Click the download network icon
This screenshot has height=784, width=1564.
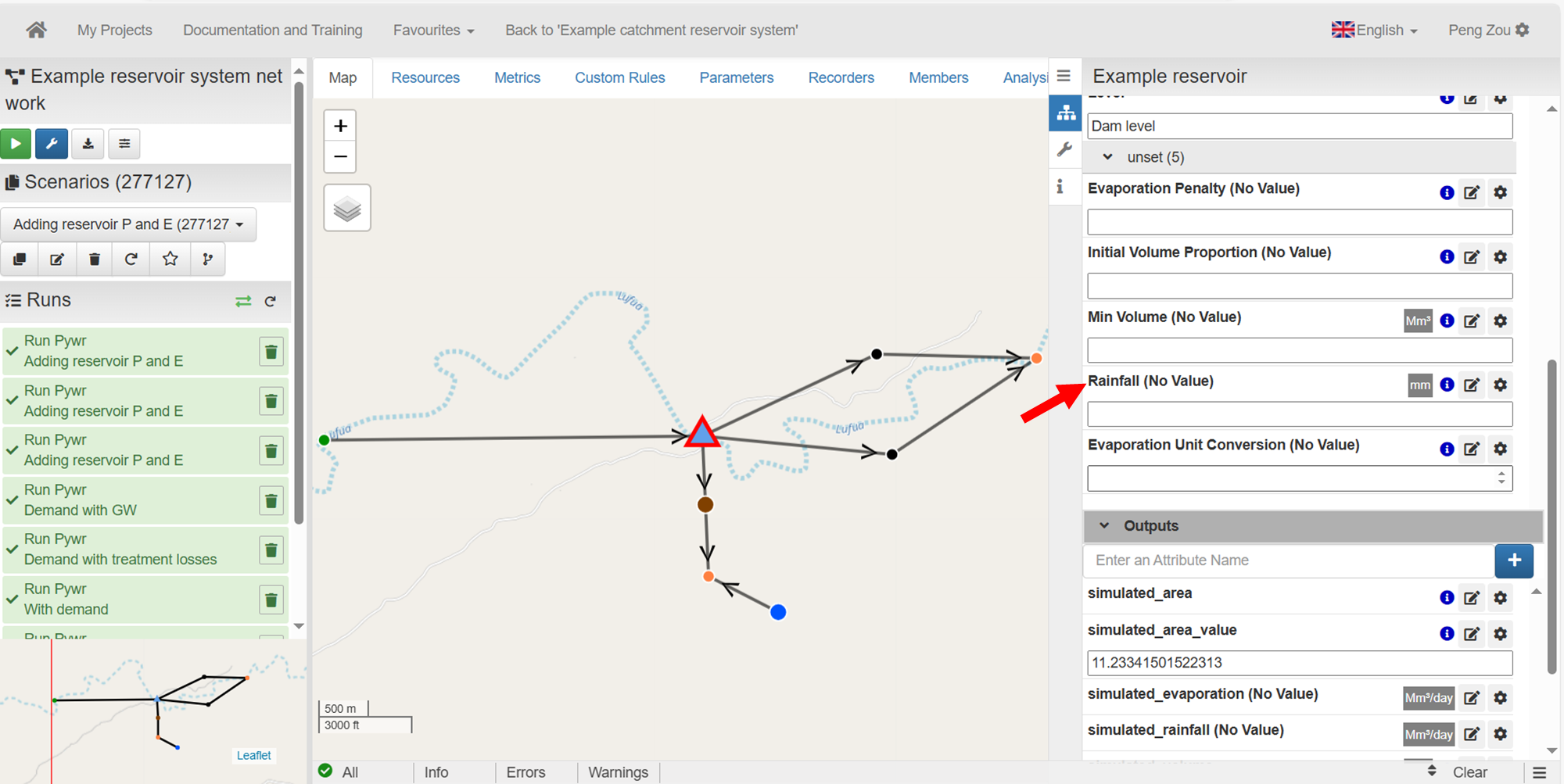tap(88, 144)
